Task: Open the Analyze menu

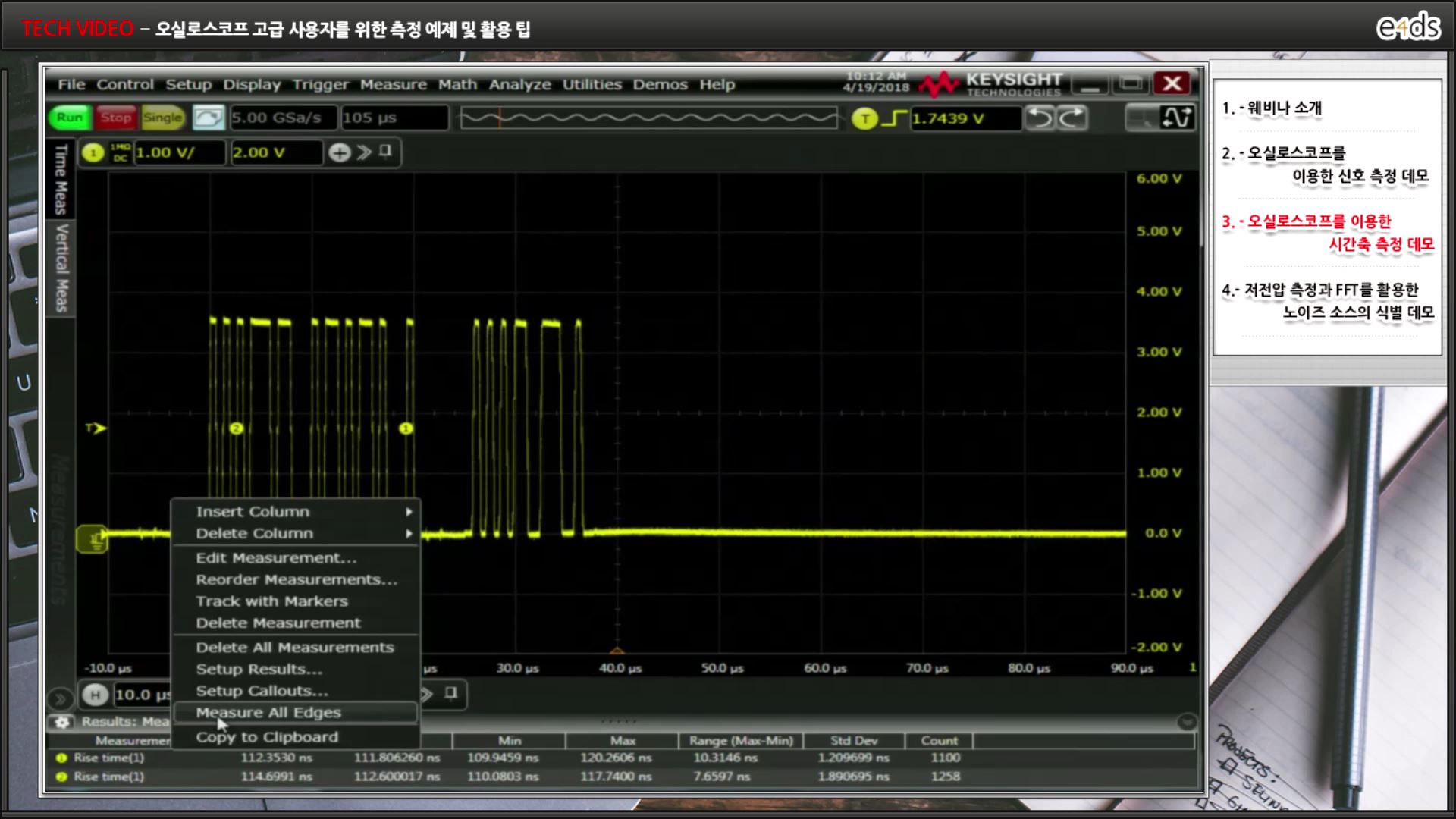Action: click(x=519, y=84)
